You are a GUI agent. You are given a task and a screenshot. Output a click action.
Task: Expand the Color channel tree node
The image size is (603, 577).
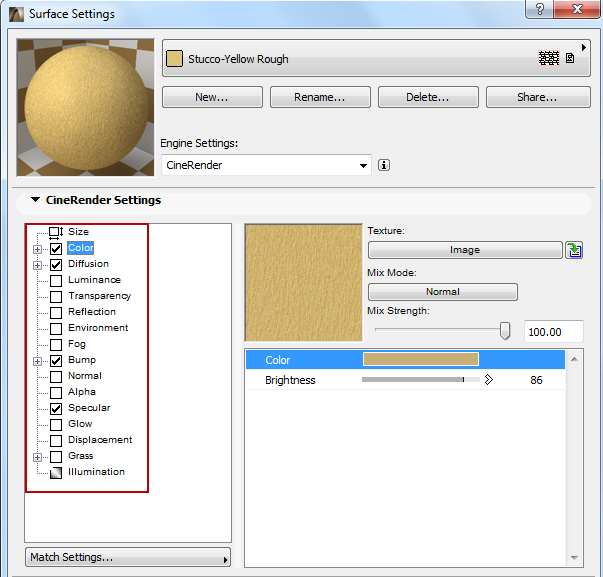click(x=37, y=249)
